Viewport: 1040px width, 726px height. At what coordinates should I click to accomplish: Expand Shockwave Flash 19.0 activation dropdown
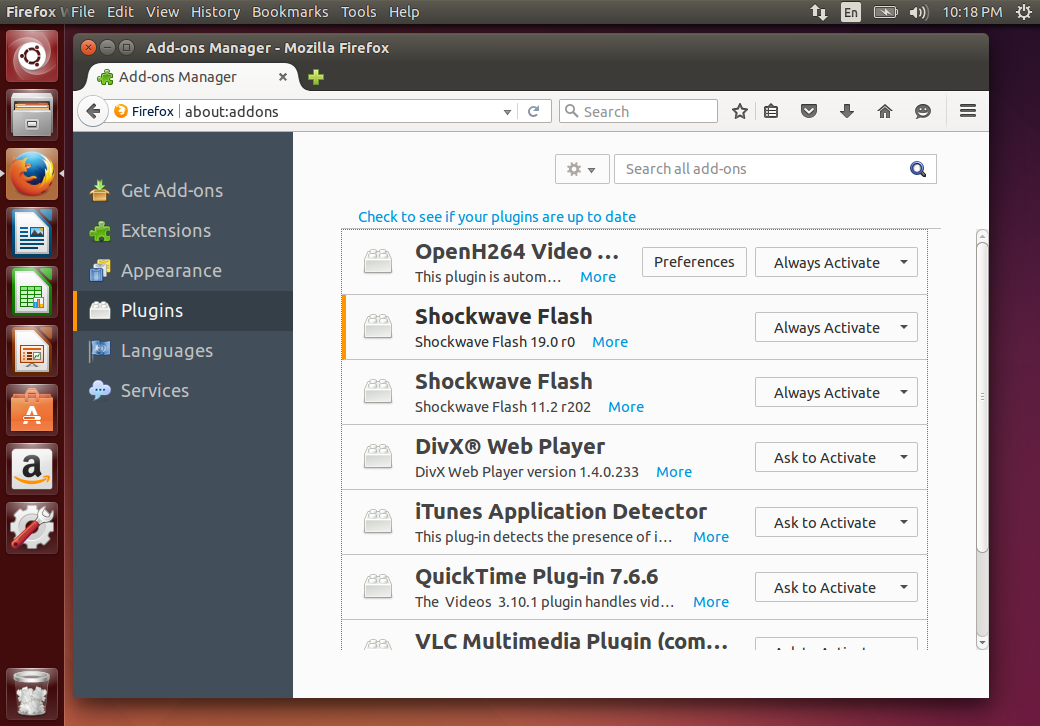pos(836,328)
